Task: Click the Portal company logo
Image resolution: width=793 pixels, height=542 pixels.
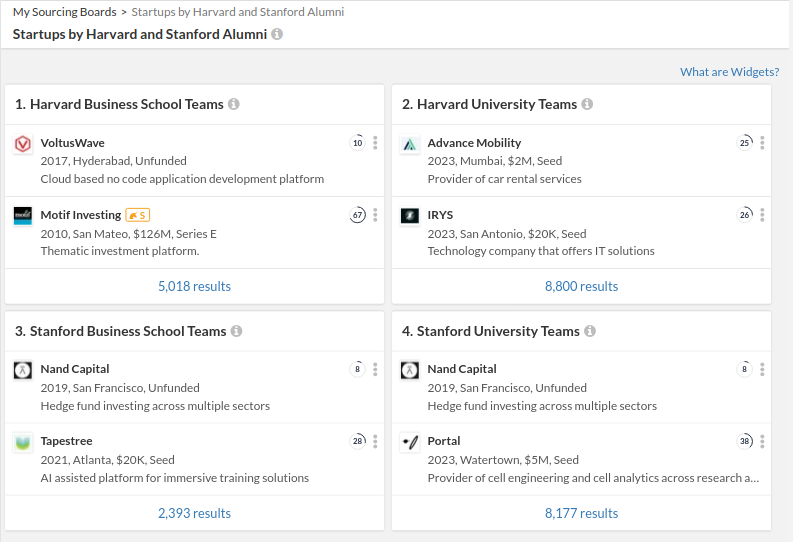Action: [x=409, y=442]
